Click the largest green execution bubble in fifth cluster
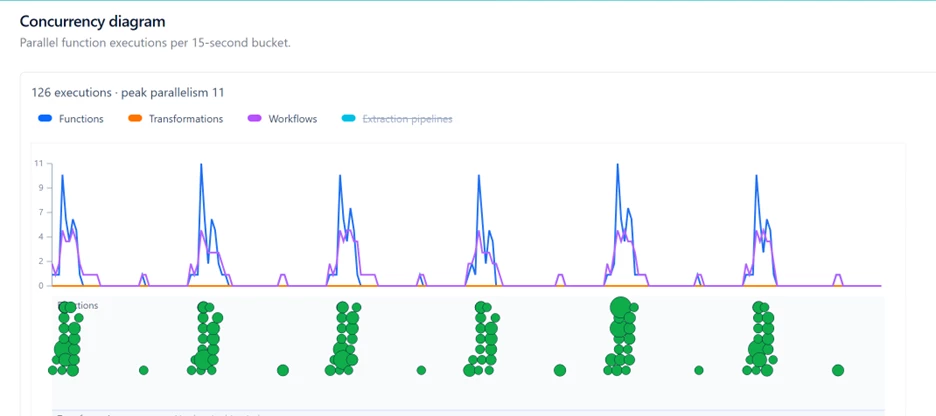Screen dimensions: 936x416 click(x=620, y=307)
